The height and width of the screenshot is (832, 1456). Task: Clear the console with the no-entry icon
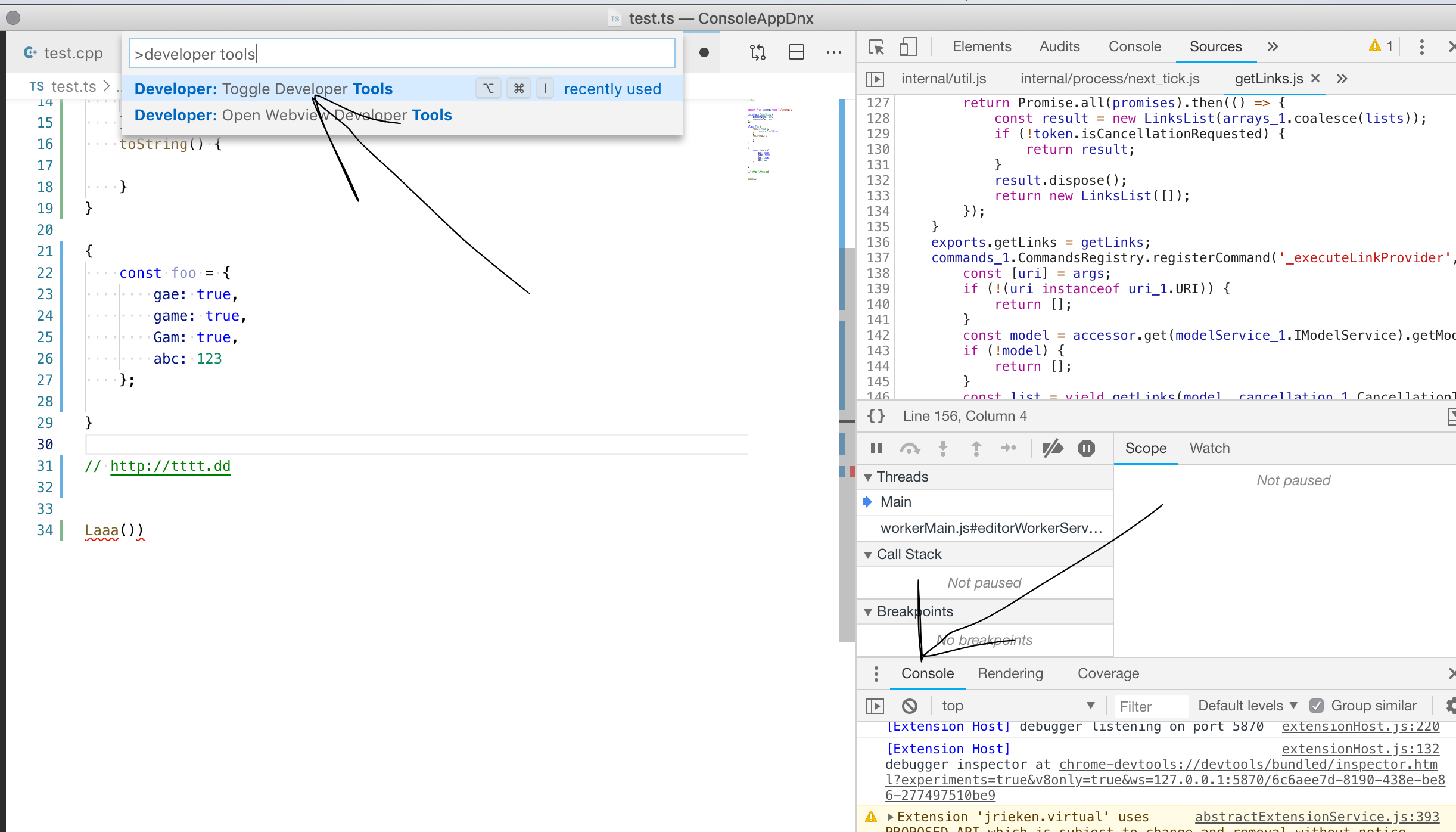click(x=909, y=705)
